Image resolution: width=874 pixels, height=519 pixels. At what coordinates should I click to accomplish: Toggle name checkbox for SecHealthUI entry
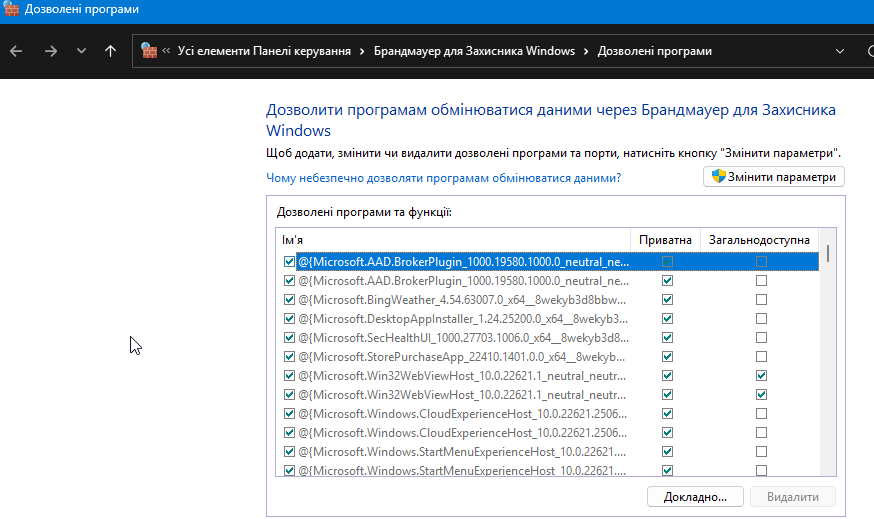[x=289, y=338]
